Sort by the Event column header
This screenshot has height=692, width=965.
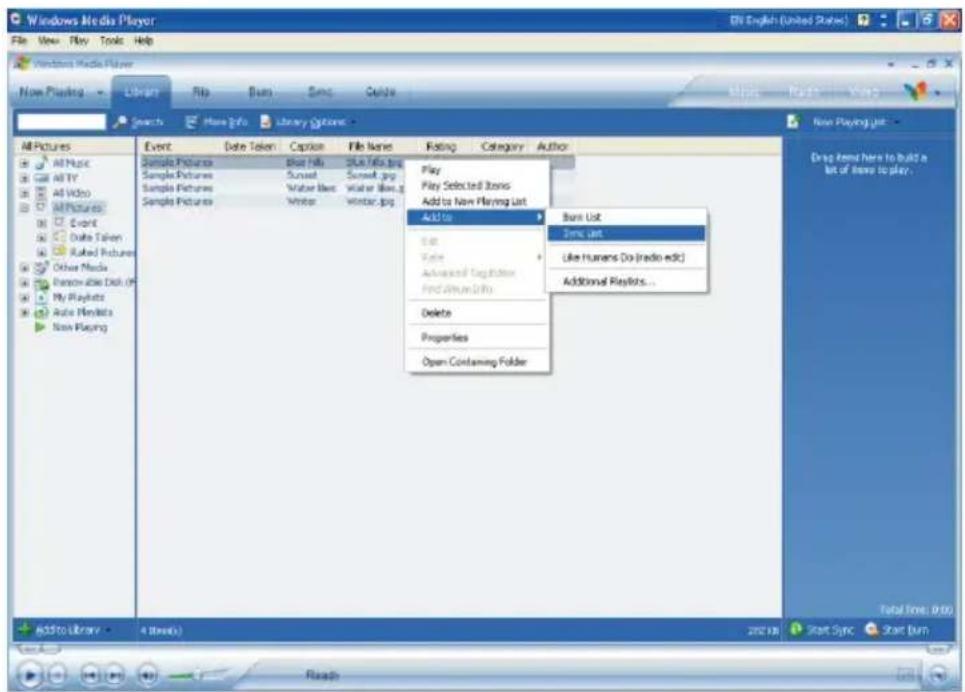coord(178,147)
